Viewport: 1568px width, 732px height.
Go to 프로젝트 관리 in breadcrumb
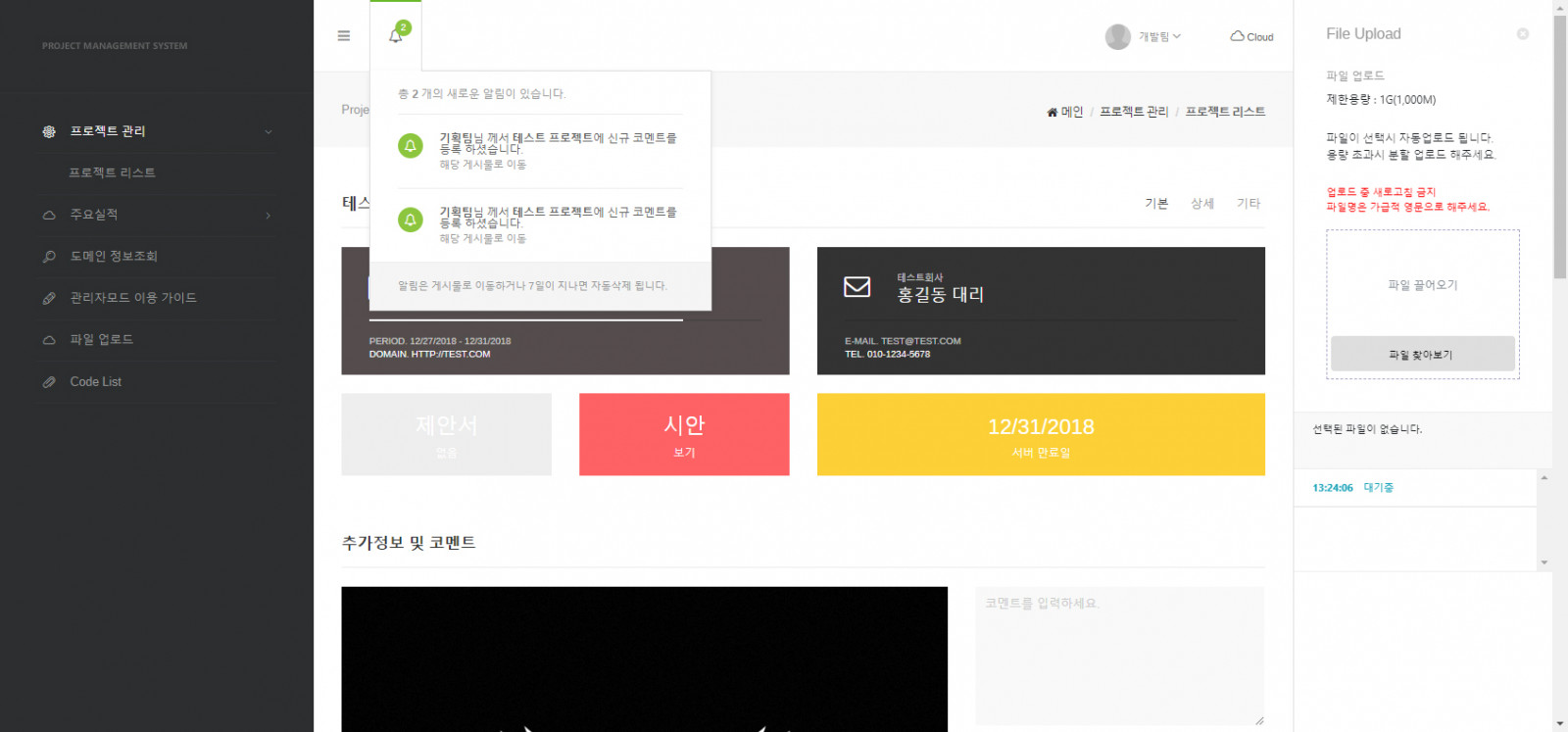click(x=1134, y=112)
